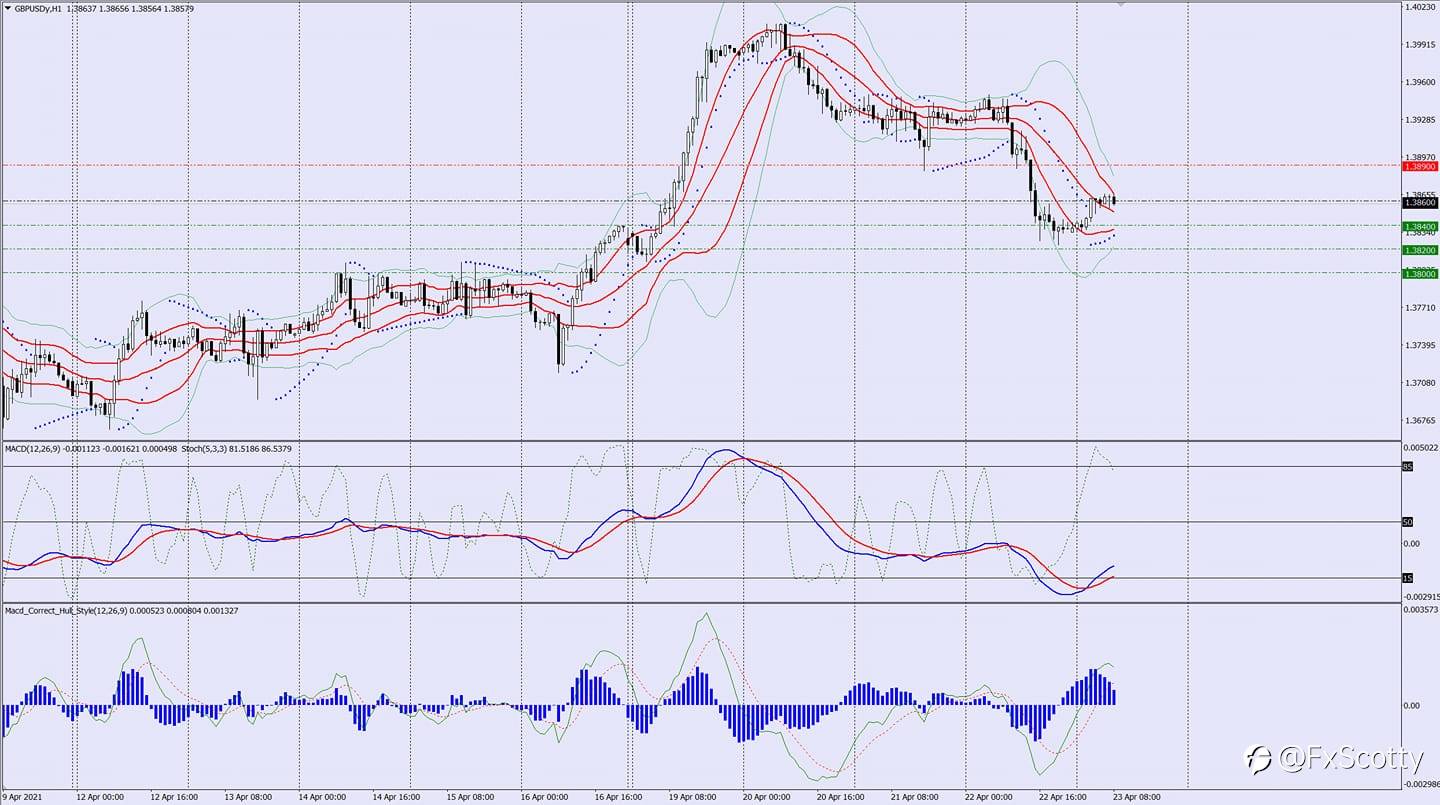Image resolution: width=1440 pixels, height=805 pixels.
Task: Click the 1.36765 price axis value
Action: pyautogui.click(x=1420, y=421)
